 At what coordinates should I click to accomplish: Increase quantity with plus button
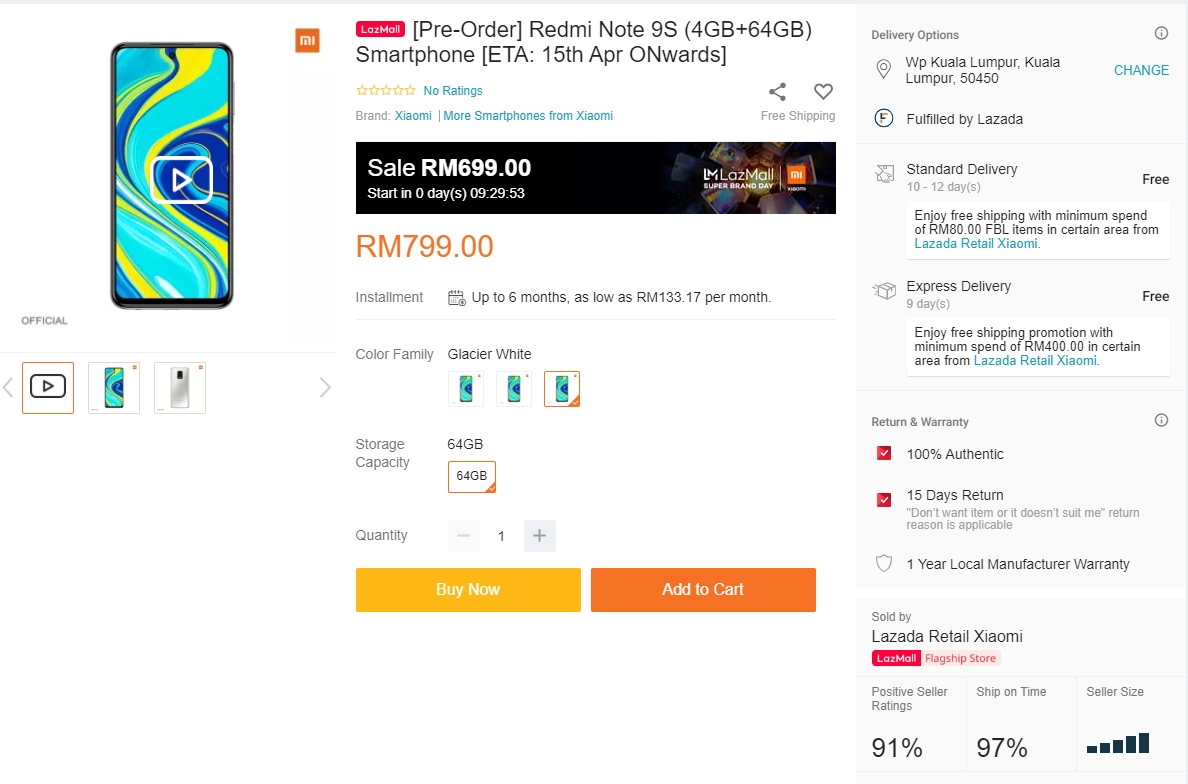tap(539, 536)
